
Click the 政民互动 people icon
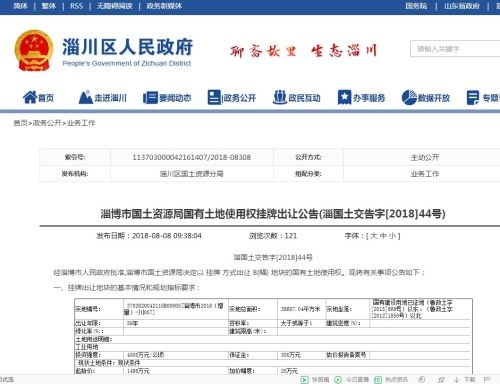pos(280,97)
